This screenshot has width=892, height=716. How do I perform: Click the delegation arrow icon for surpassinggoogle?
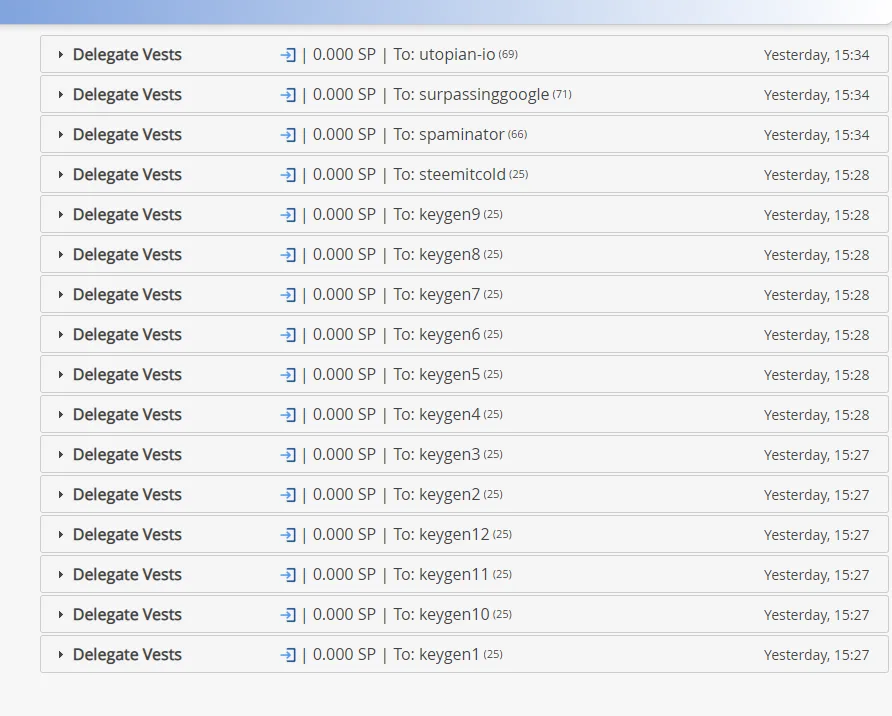pos(288,95)
